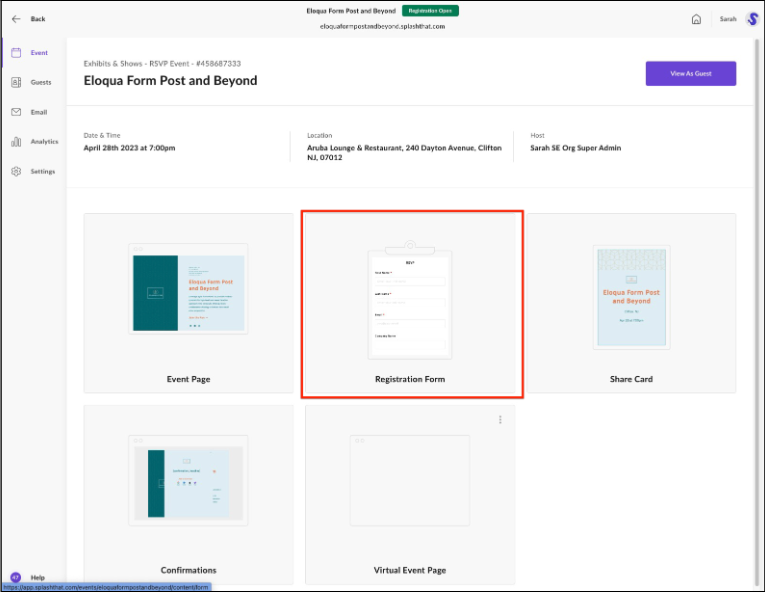The height and width of the screenshot is (592, 765).
Task: Open the Help link
Action: point(38,577)
